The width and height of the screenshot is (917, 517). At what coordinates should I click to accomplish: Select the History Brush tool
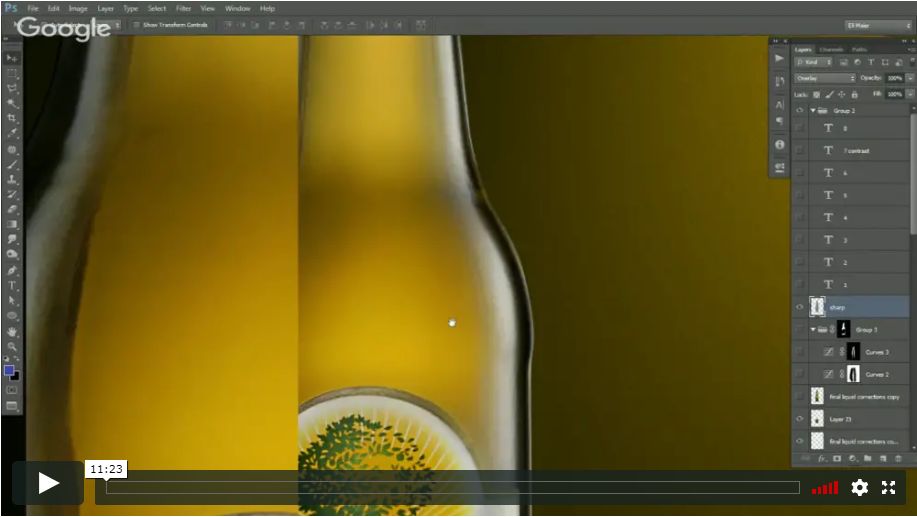tap(12, 195)
